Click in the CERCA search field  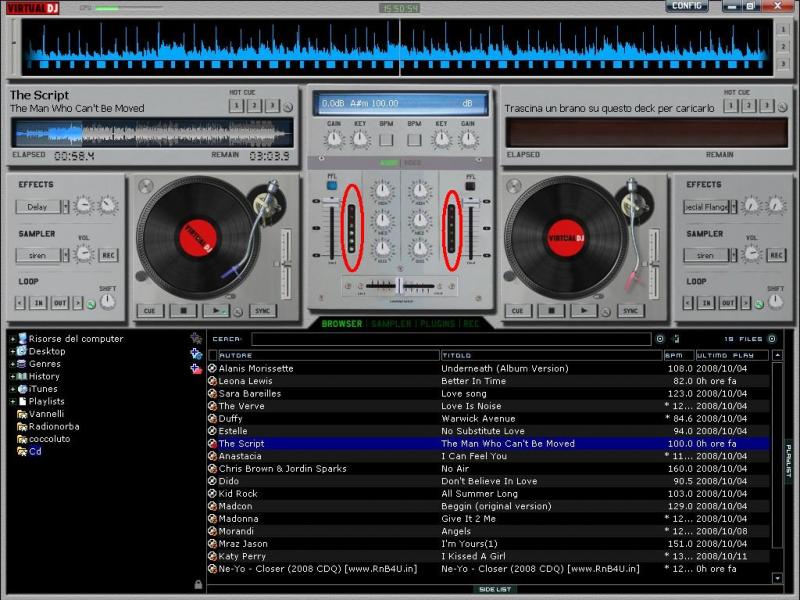pos(451,339)
